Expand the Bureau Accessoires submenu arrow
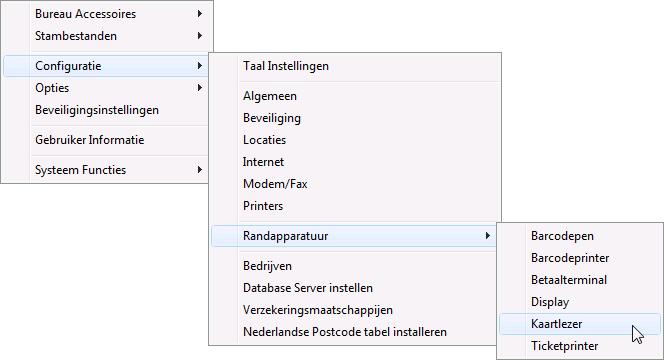Image resolution: width=664 pixels, height=360 pixels. (x=199, y=14)
